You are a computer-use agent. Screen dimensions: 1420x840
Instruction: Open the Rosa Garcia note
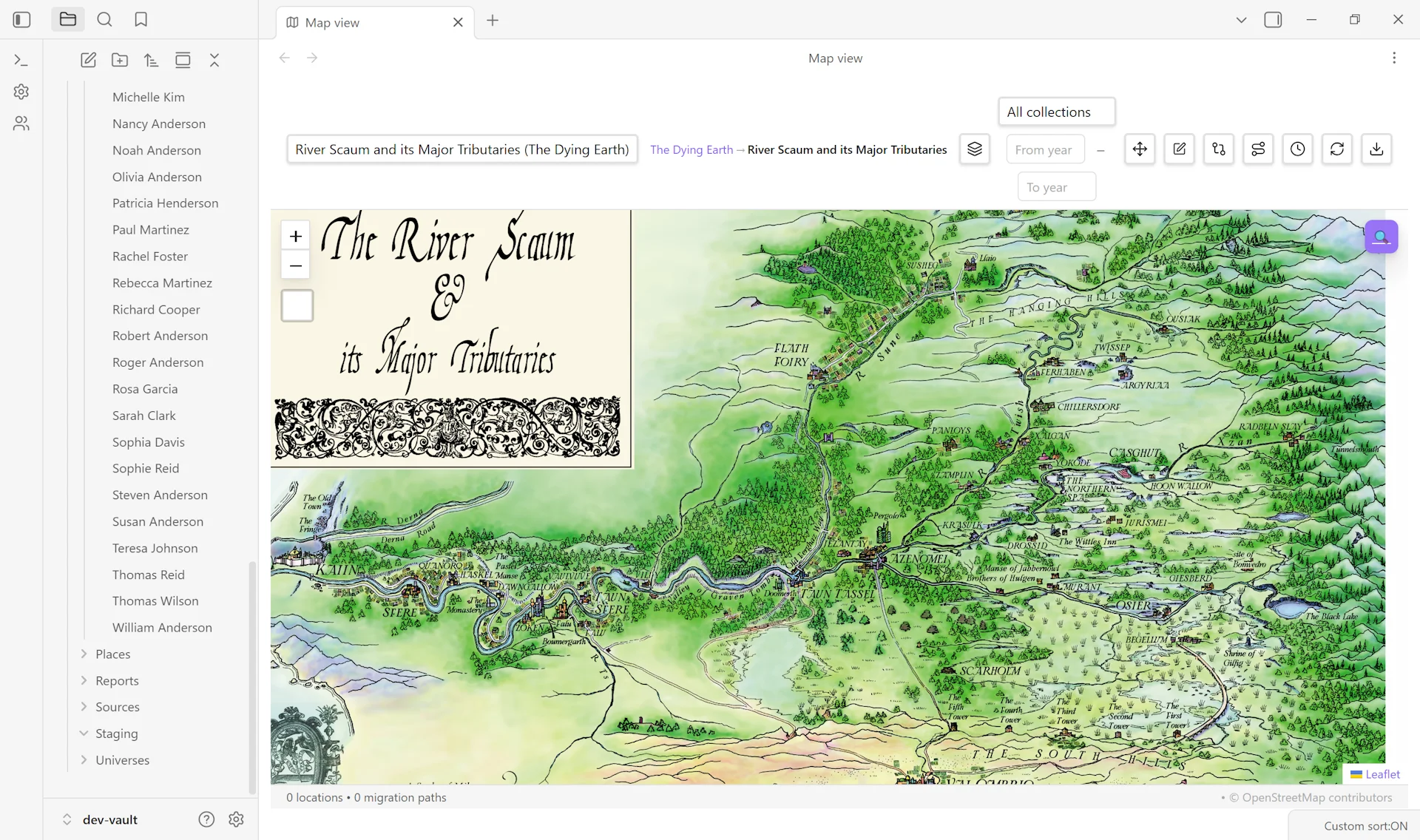tap(145, 389)
